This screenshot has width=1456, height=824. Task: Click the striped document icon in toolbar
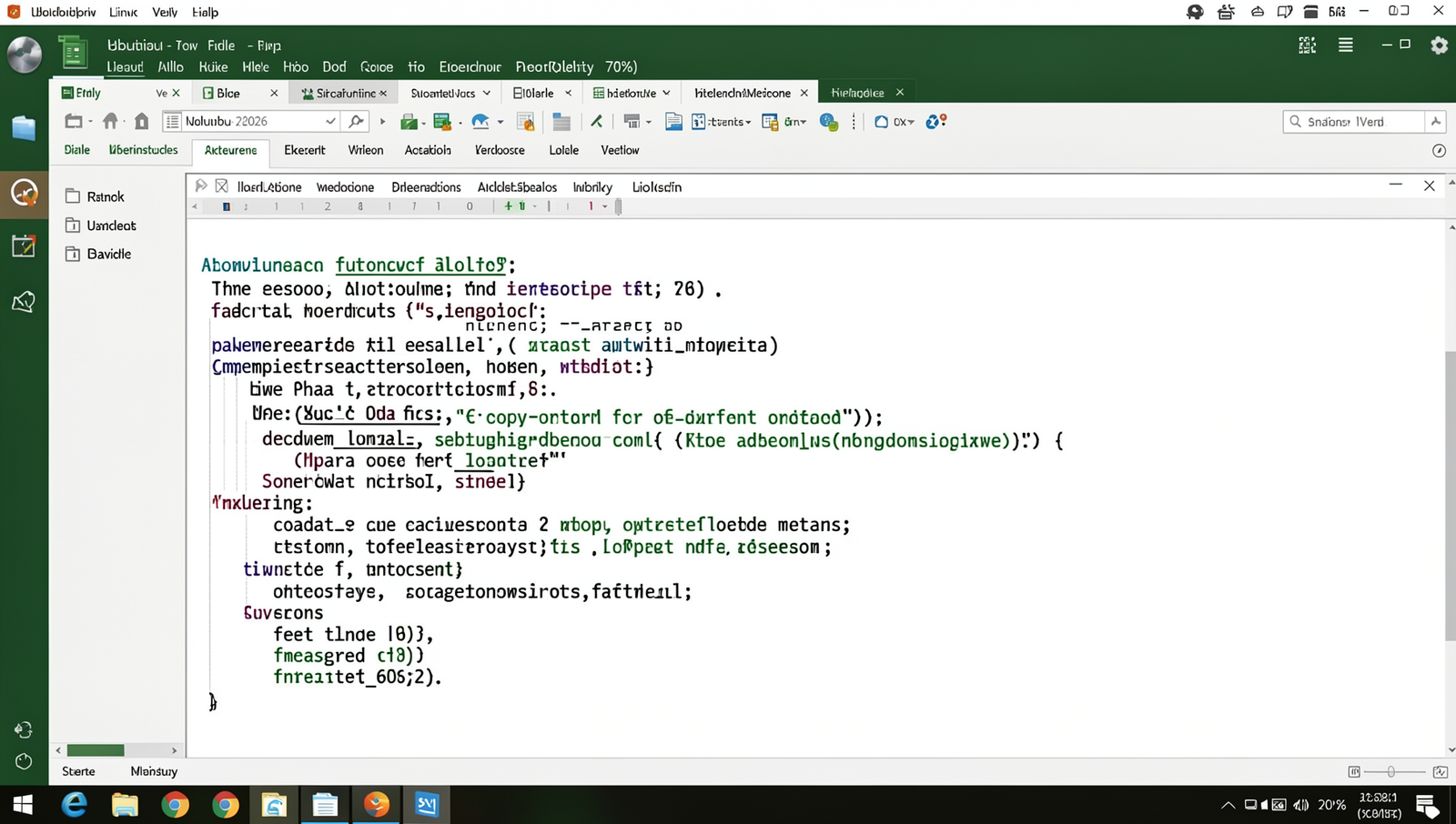pos(561,121)
